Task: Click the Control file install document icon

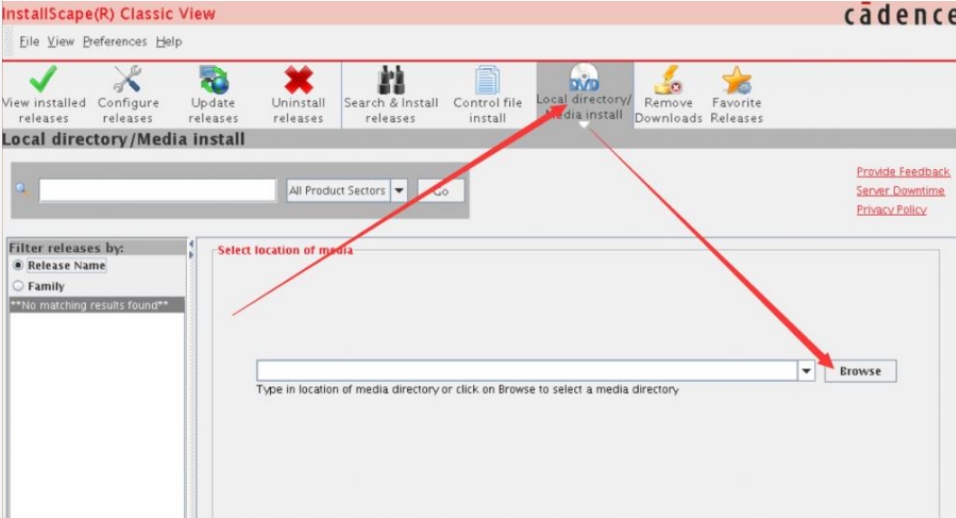Action: [x=488, y=80]
